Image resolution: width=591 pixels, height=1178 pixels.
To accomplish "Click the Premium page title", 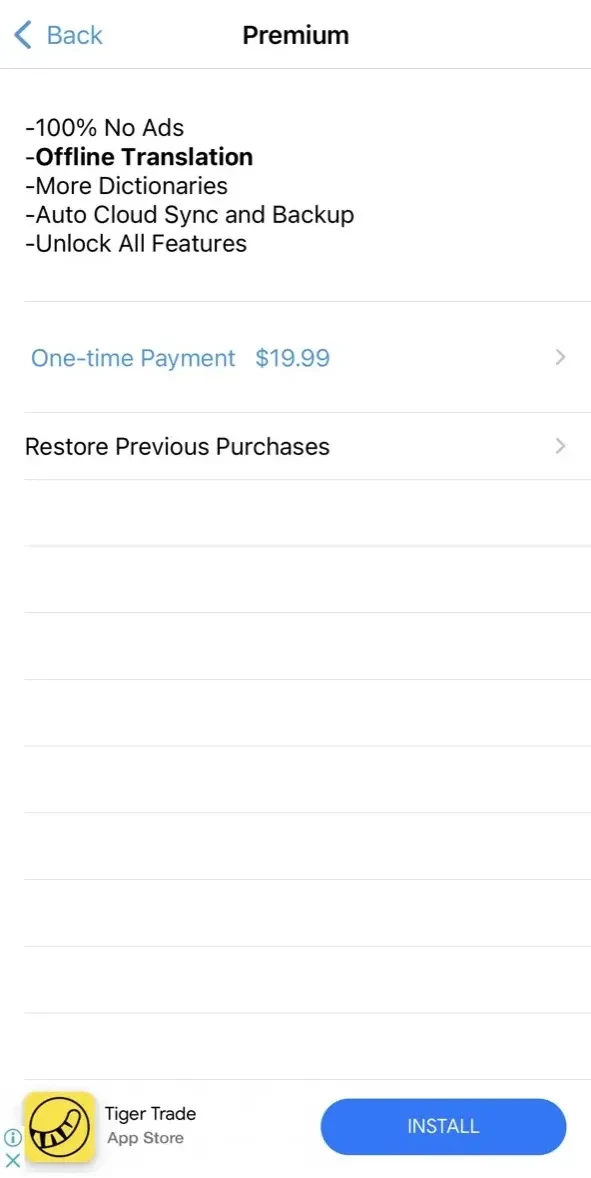I will point(295,35).
